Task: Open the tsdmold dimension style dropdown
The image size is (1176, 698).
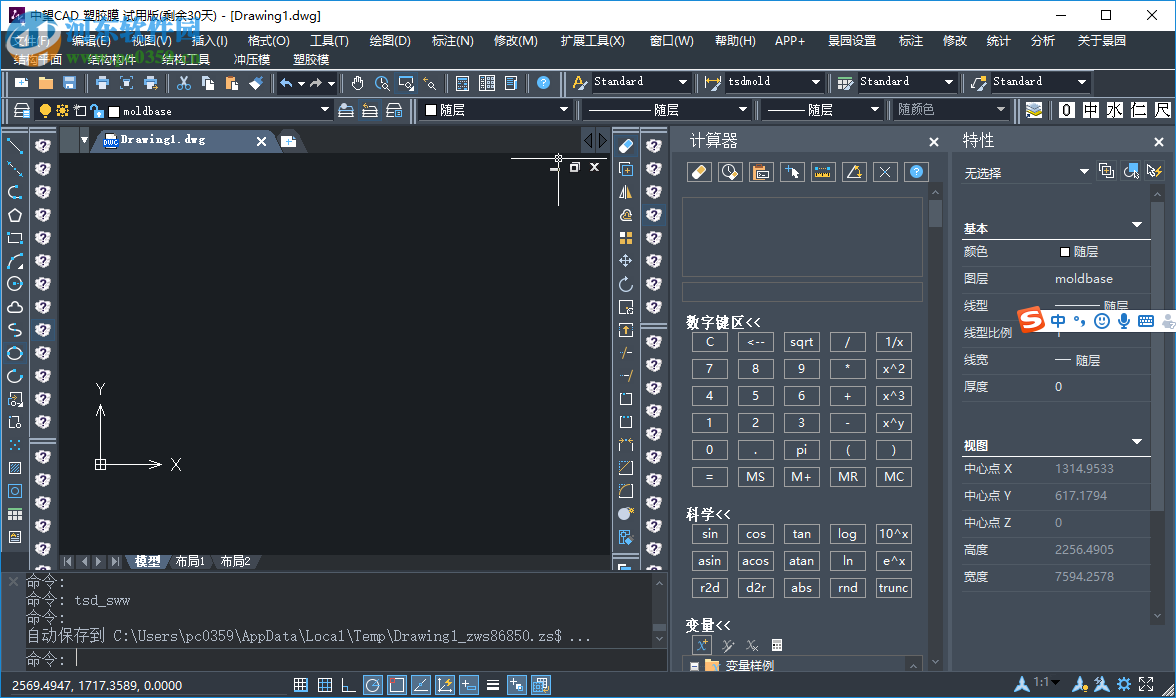Action: [x=816, y=83]
